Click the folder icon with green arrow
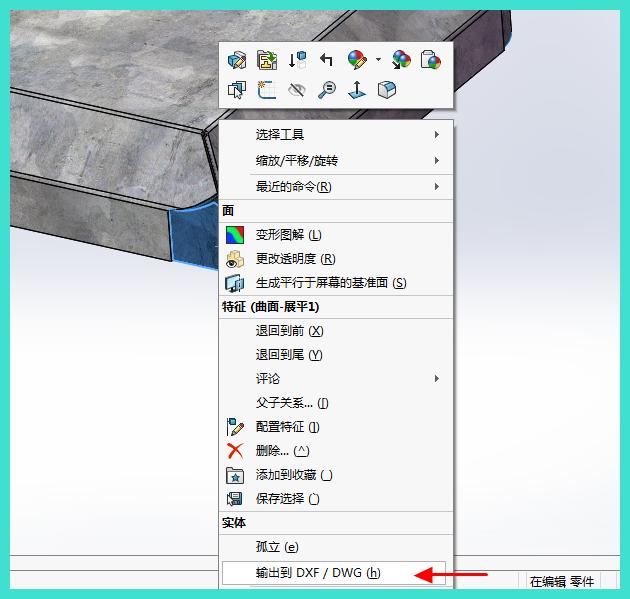 [267, 60]
